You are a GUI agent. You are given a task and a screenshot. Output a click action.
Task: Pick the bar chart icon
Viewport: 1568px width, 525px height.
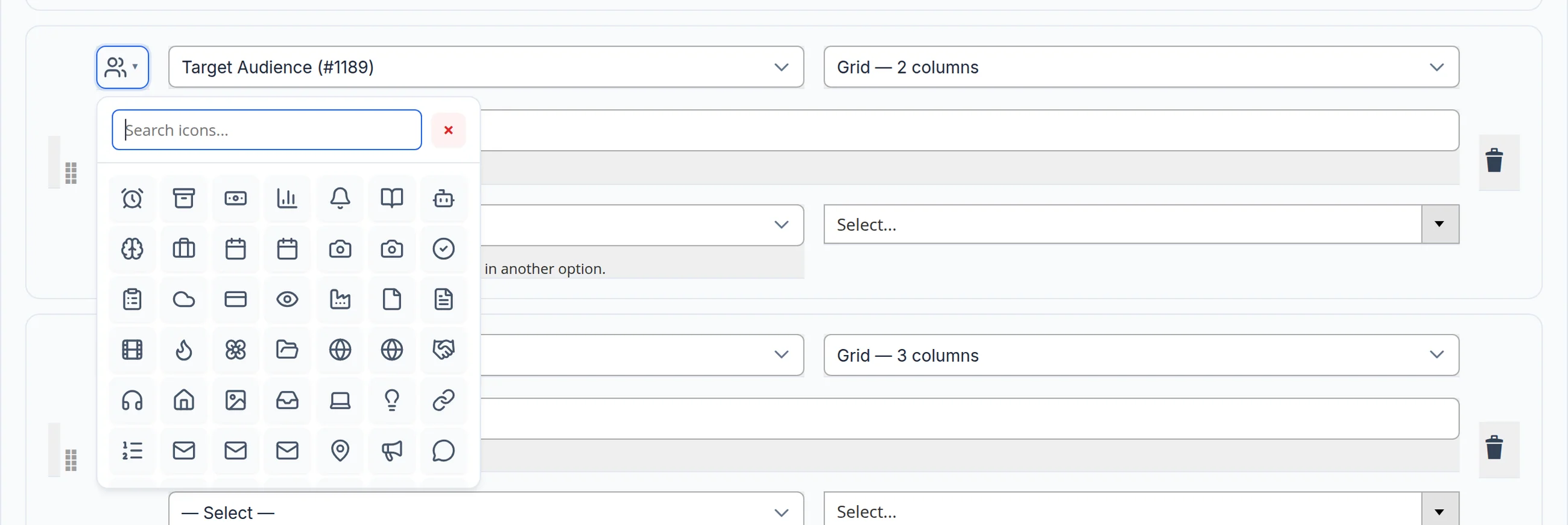click(x=287, y=198)
